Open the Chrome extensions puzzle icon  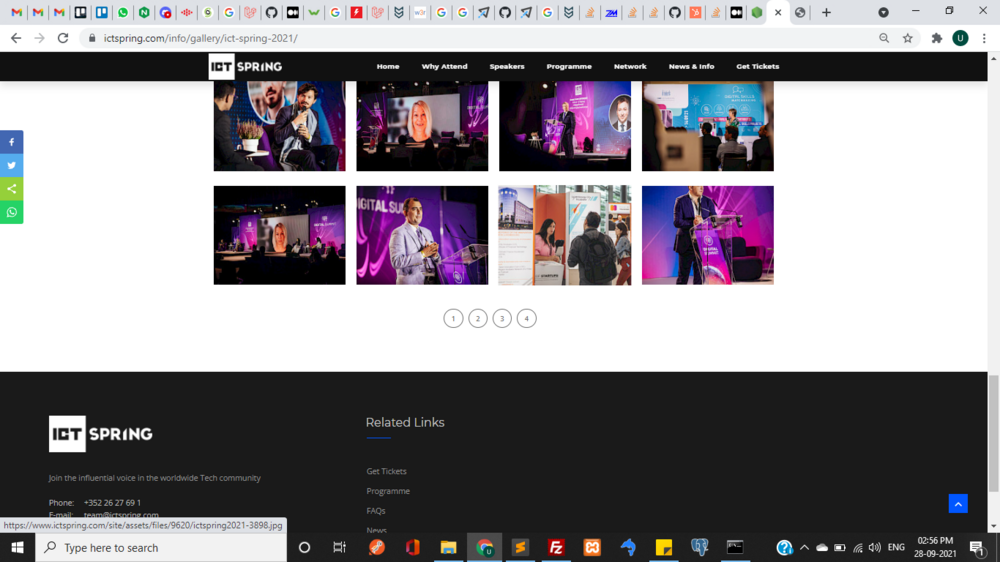point(936,38)
